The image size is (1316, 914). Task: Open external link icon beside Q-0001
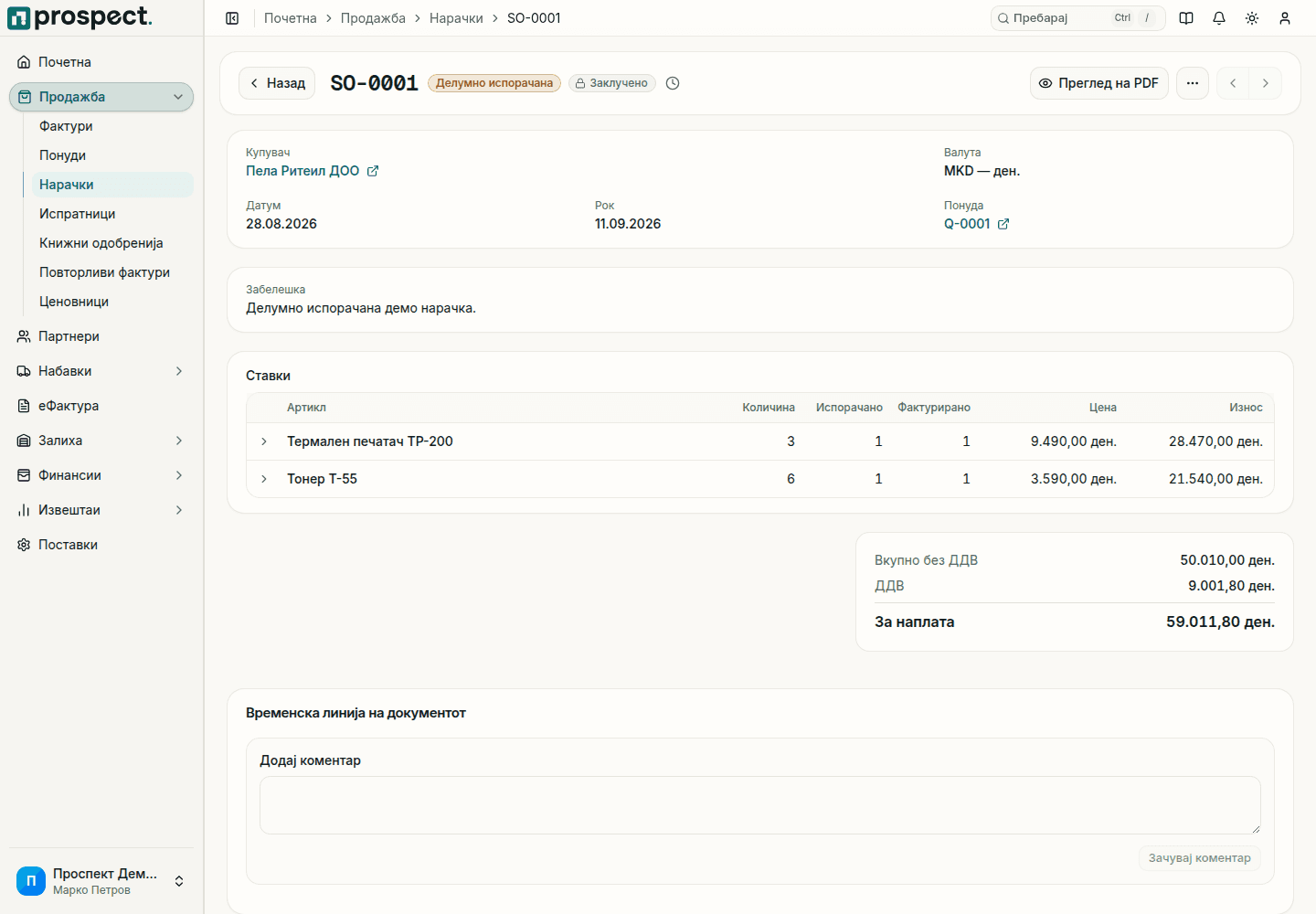pos(1003,224)
